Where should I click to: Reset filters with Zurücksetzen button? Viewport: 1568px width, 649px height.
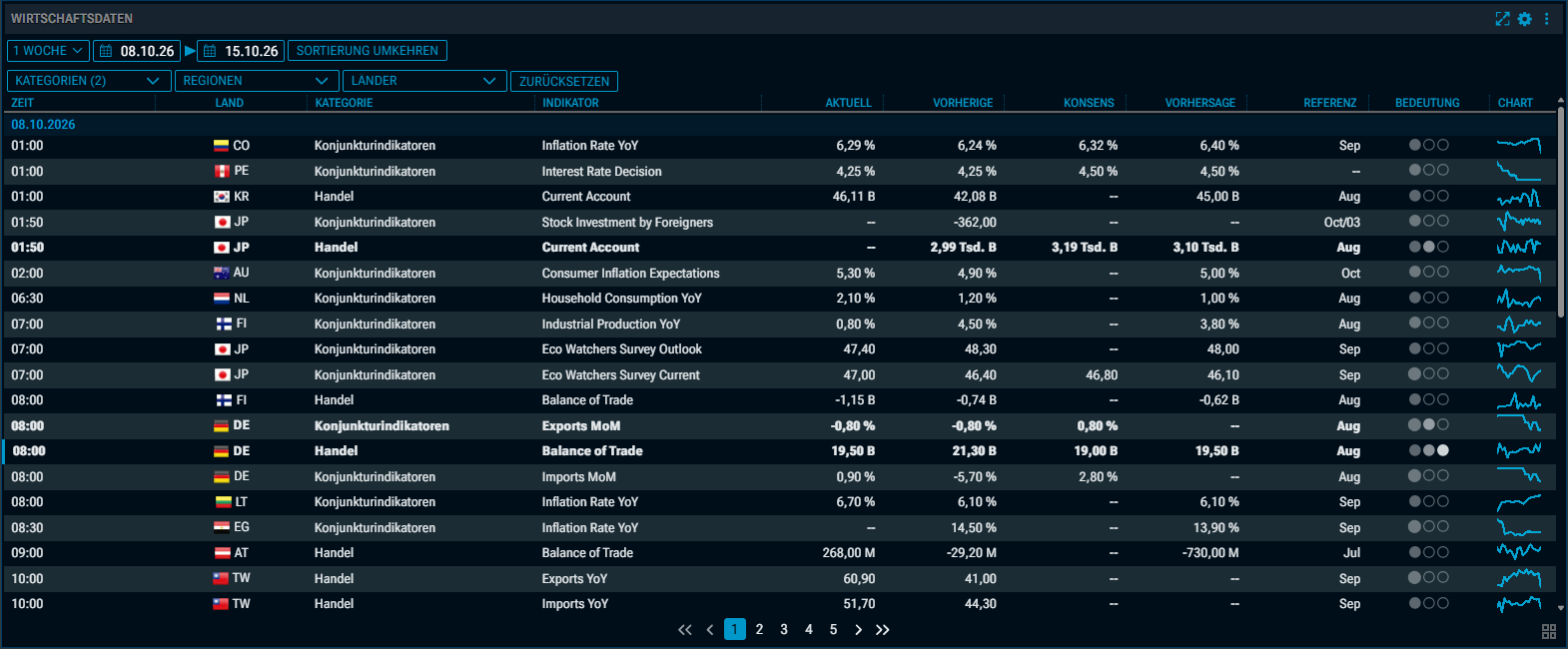(x=564, y=81)
